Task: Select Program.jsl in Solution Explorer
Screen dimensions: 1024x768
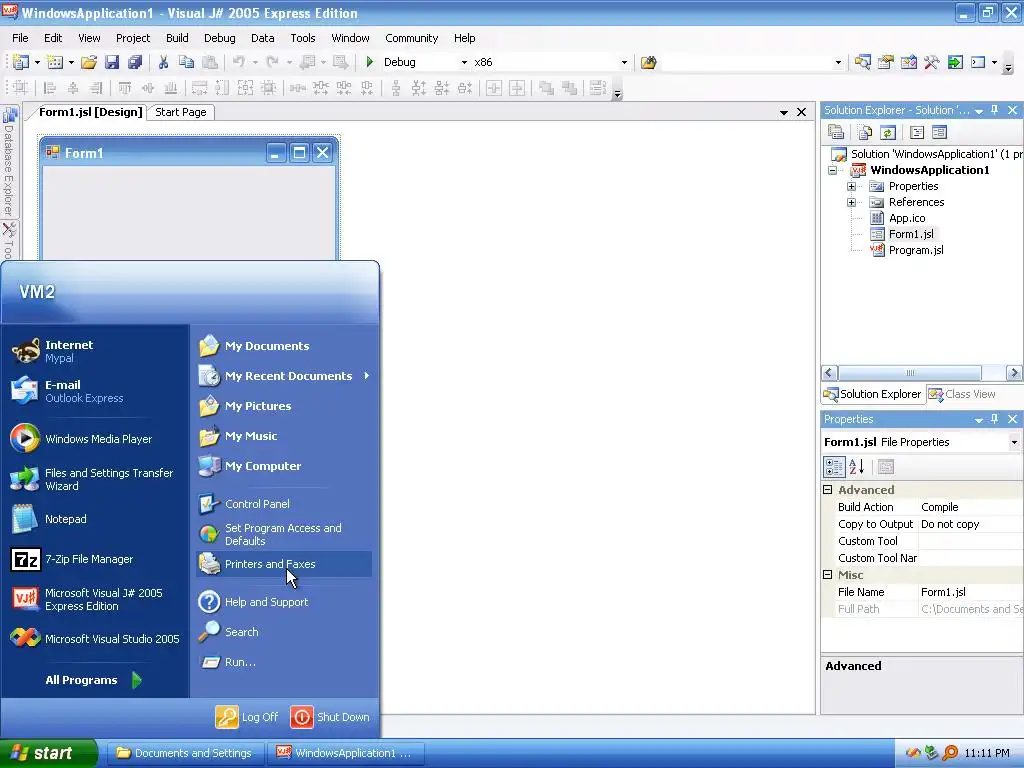Action: pos(916,250)
